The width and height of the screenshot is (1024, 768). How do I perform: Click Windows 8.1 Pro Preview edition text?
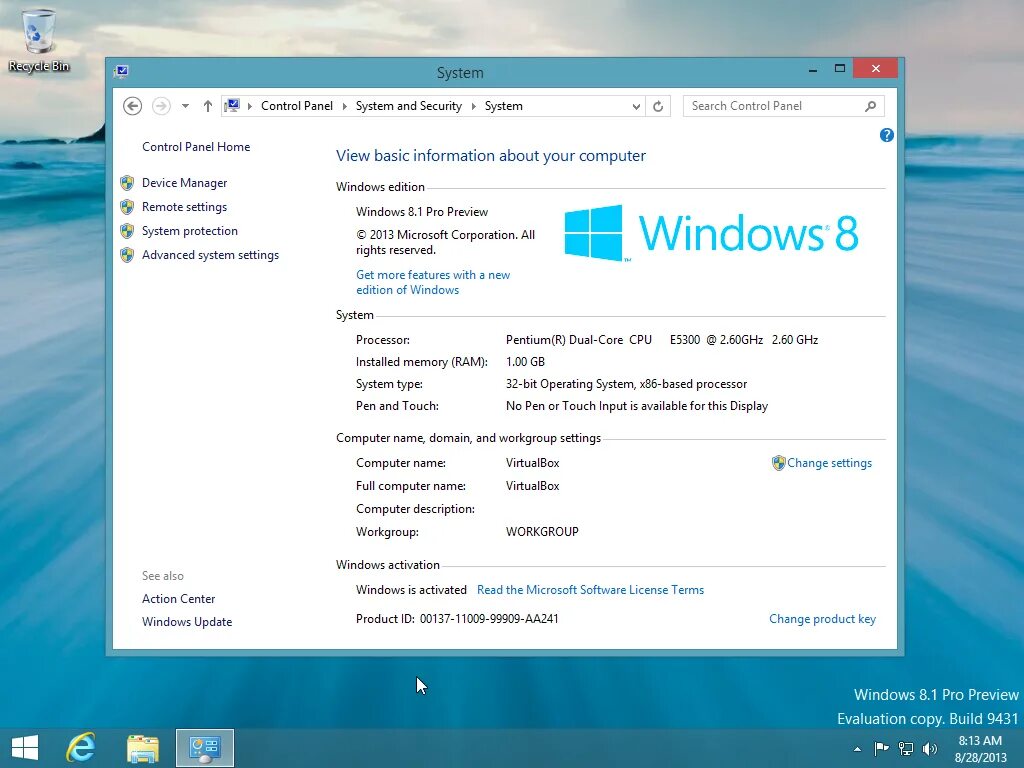[x=422, y=212]
